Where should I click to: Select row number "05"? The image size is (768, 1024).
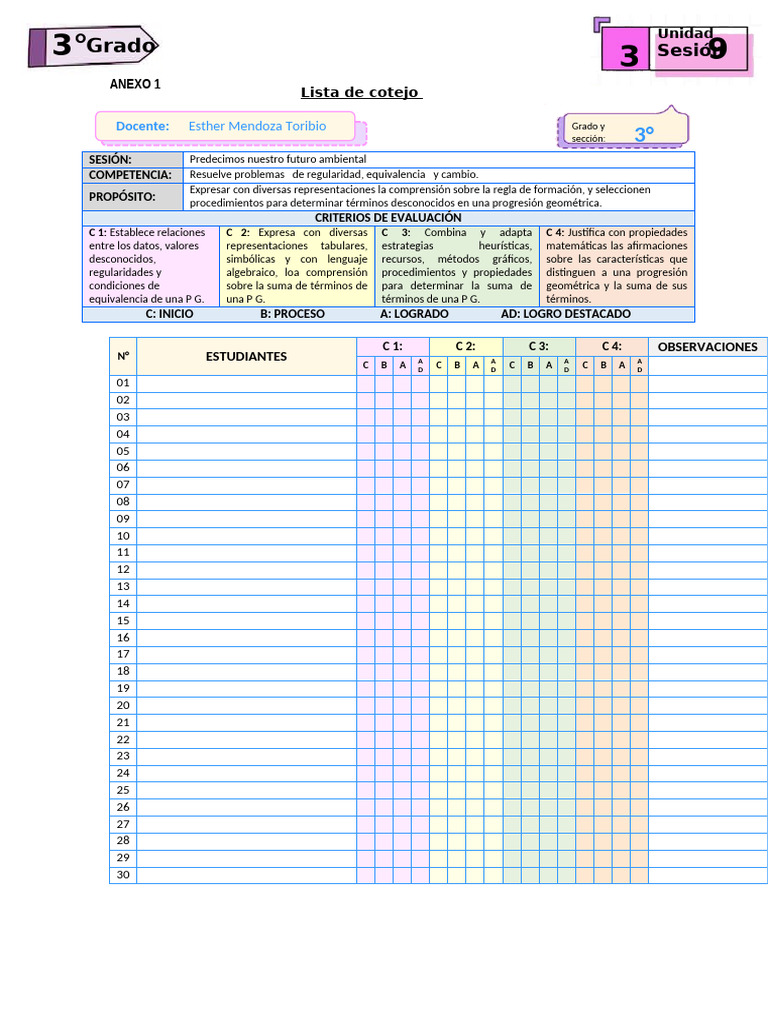(x=123, y=451)
